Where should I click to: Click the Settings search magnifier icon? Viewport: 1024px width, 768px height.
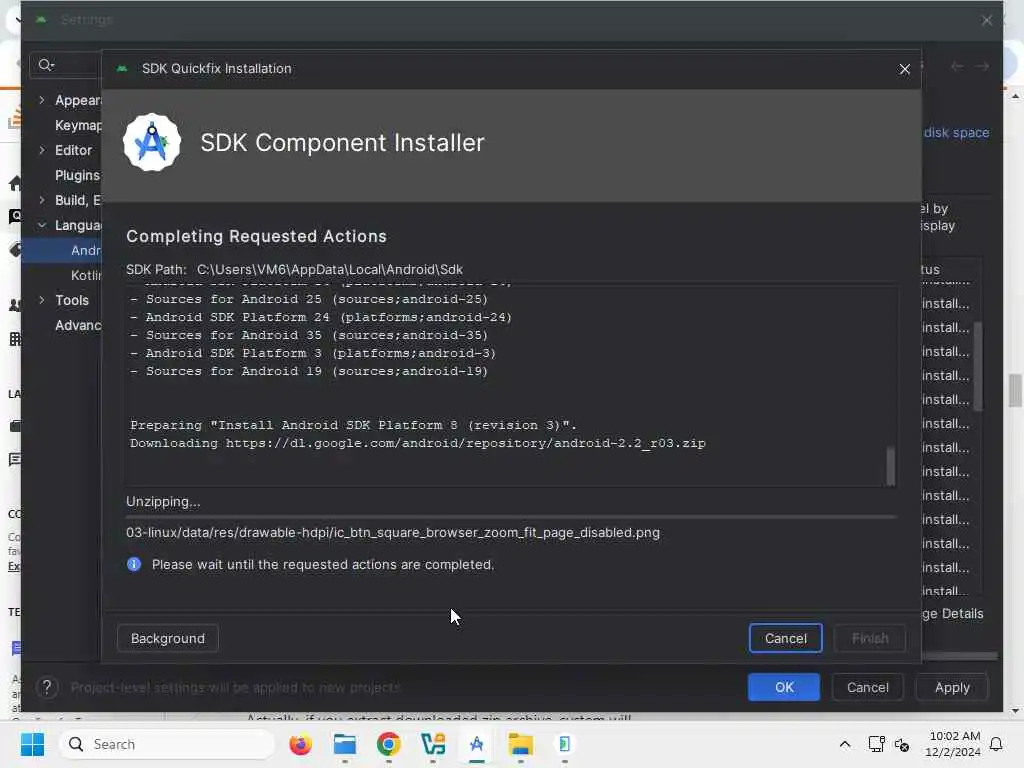click(x=46, y=65)
